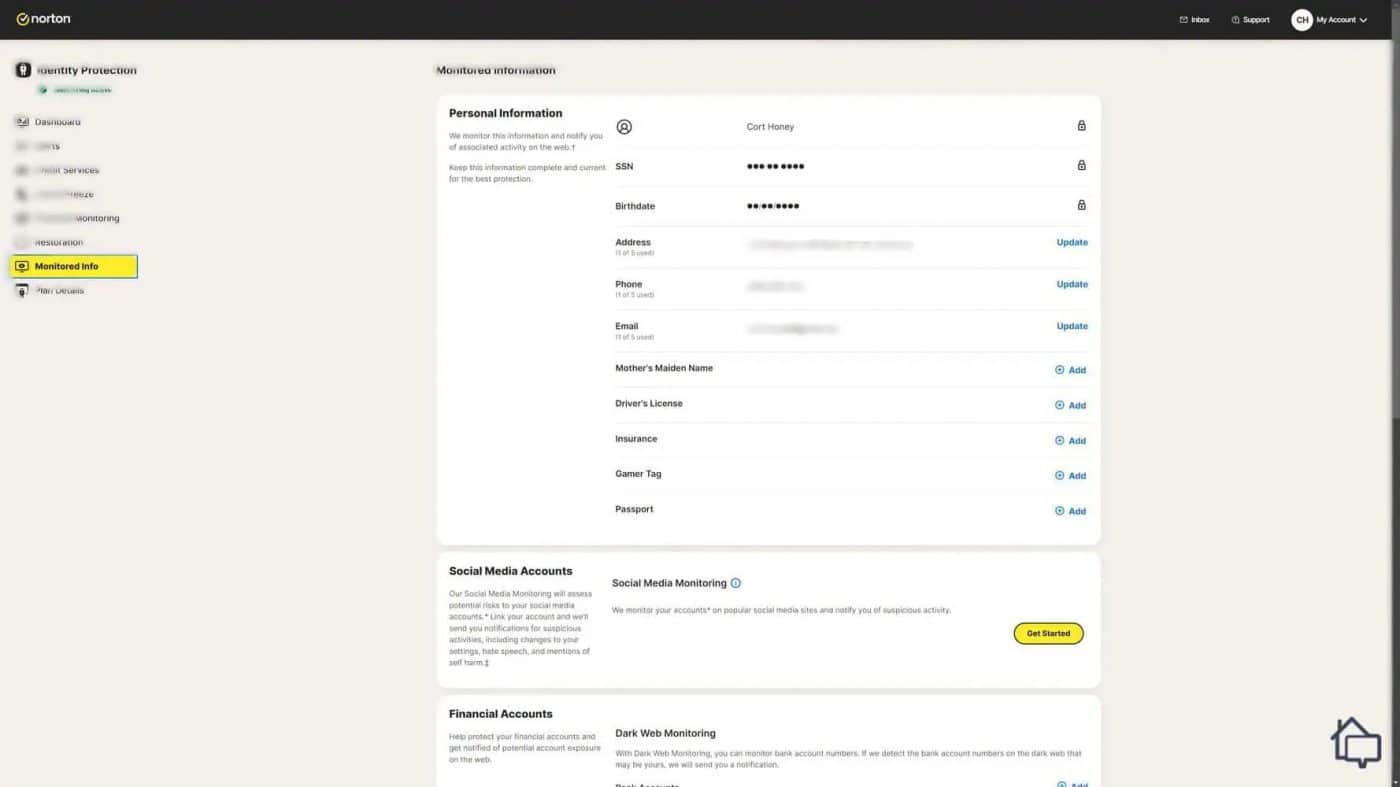The image size is (1400, 787).
Task: Open the Inbox from the top bar
Action: pos(1195,20)
